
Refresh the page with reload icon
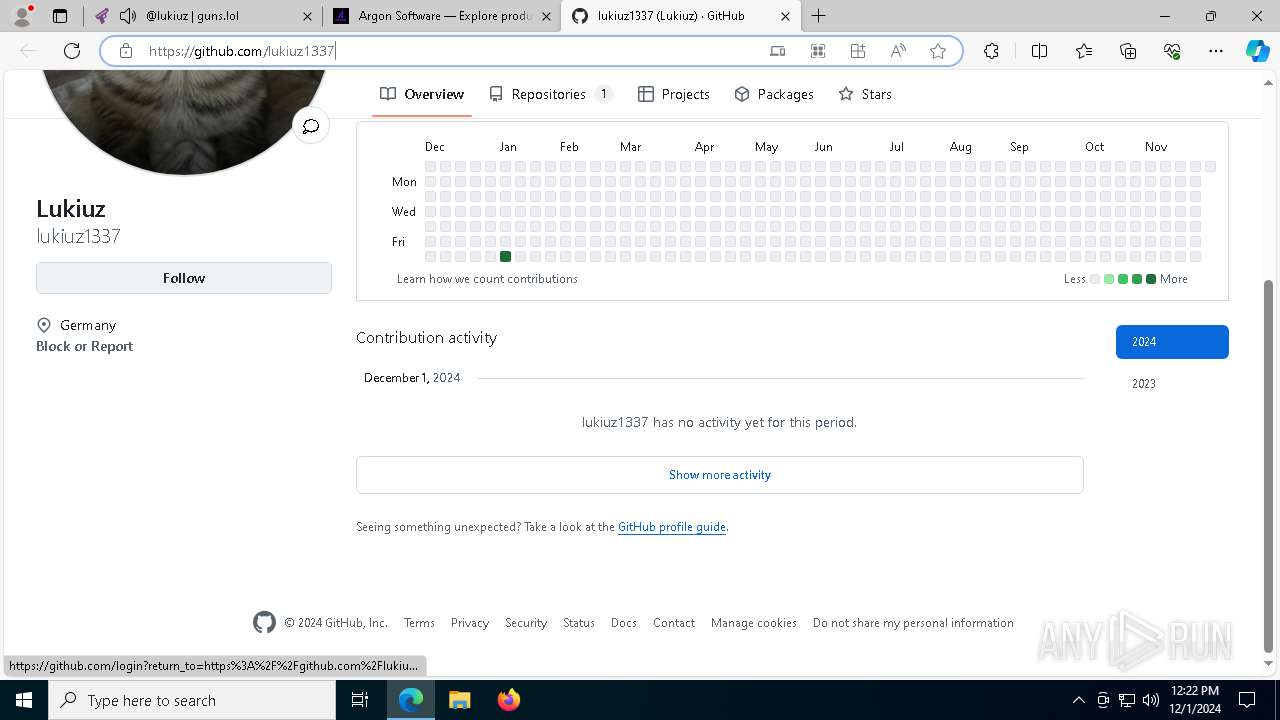click(72, 51)
